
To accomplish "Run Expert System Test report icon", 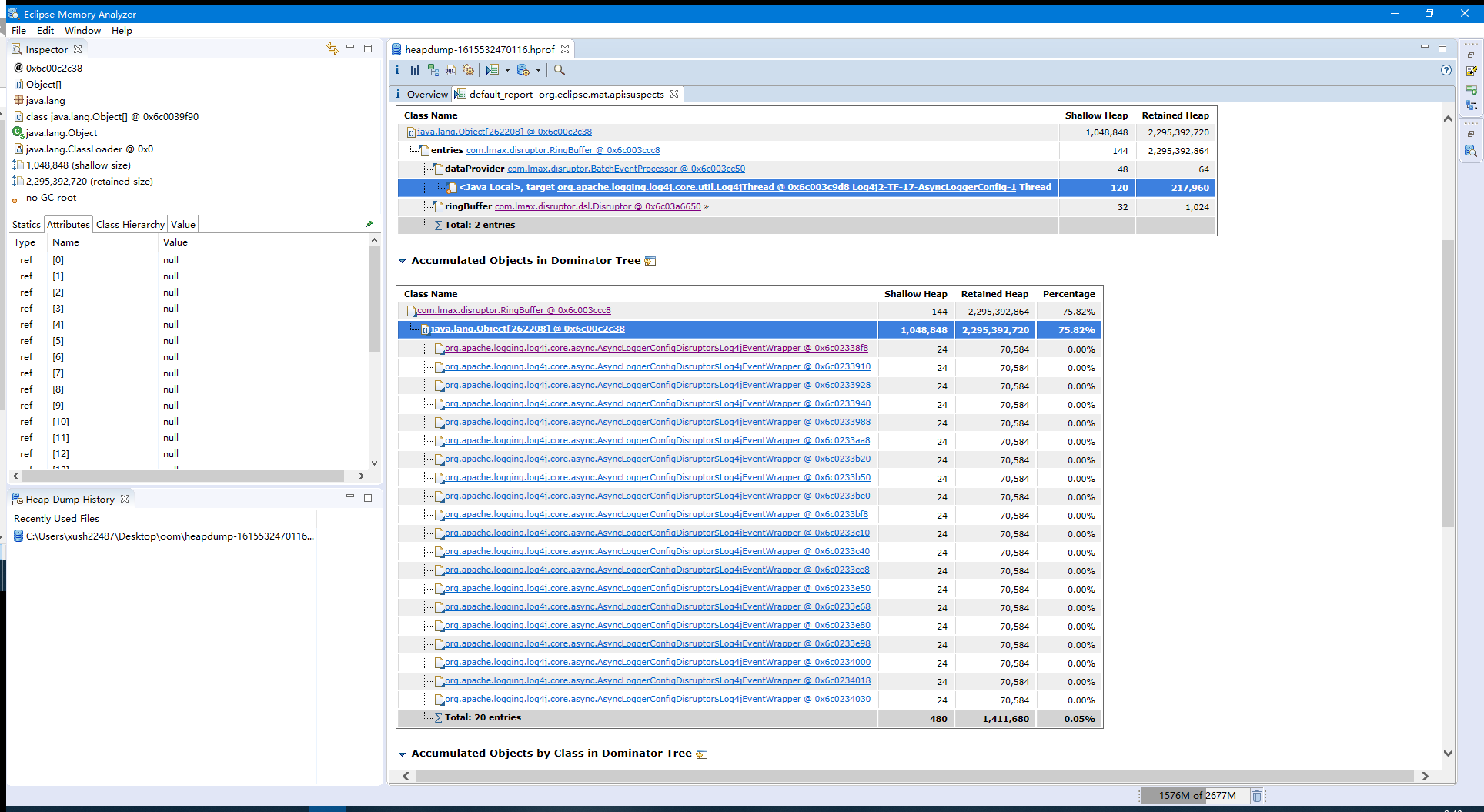I will [x=493, y=70].
